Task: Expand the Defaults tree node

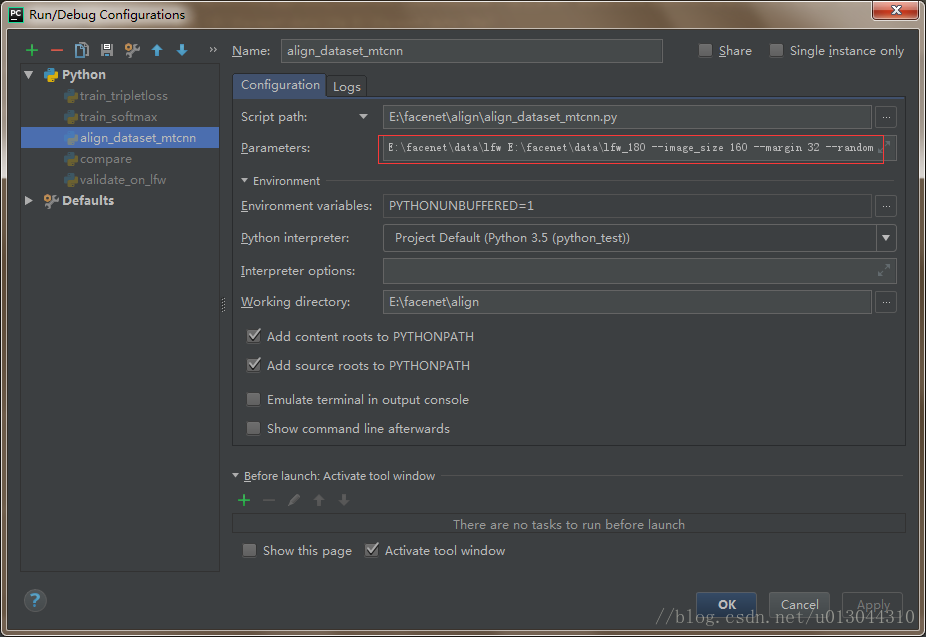Action: point(28,201)
